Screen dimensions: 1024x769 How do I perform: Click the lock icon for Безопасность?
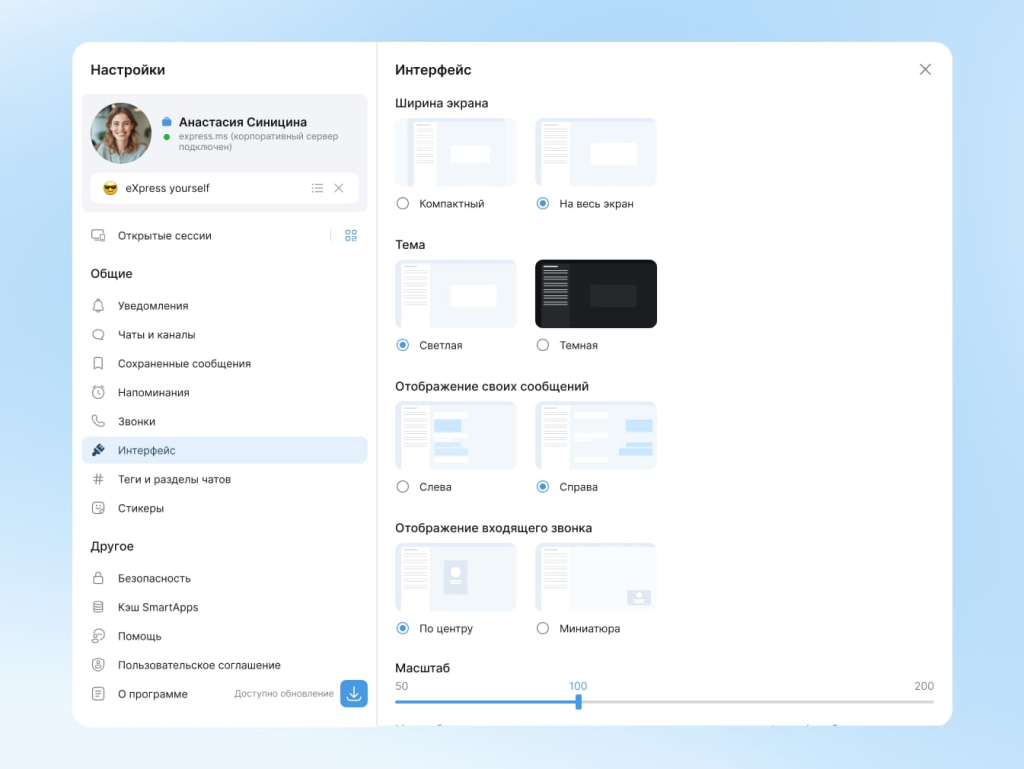(x=98, y=578)
